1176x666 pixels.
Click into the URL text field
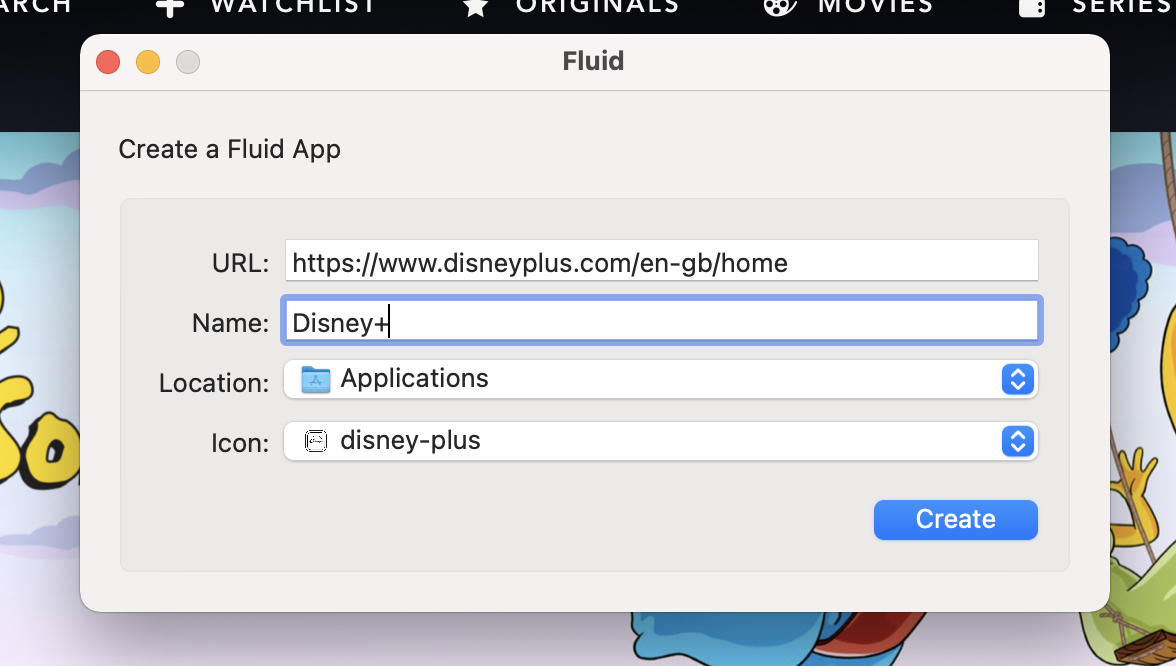coord(660,263)
